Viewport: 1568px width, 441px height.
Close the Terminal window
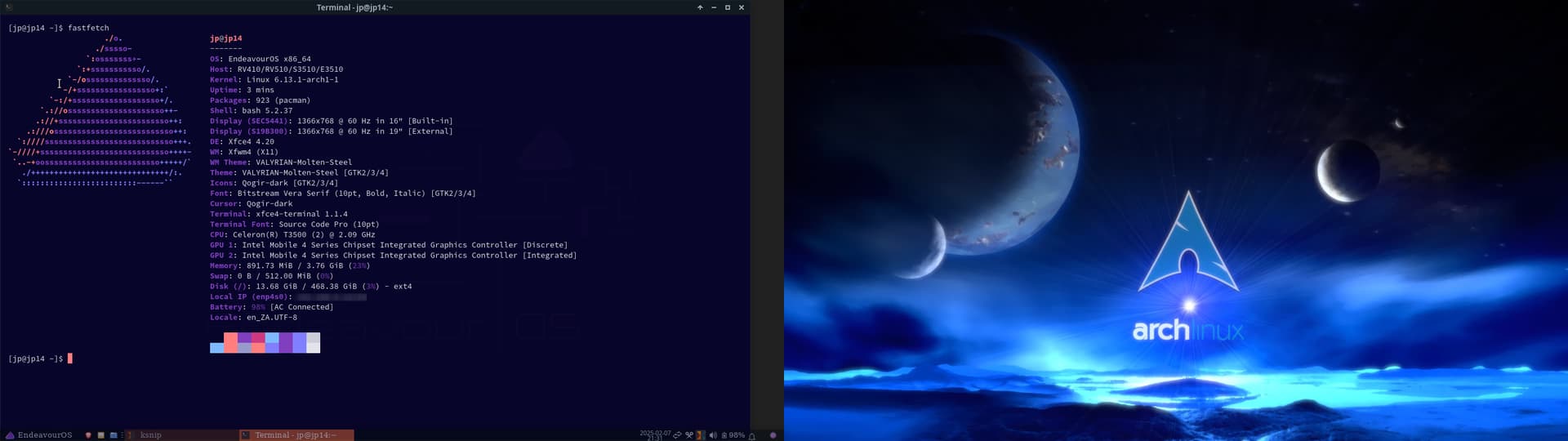742,7
